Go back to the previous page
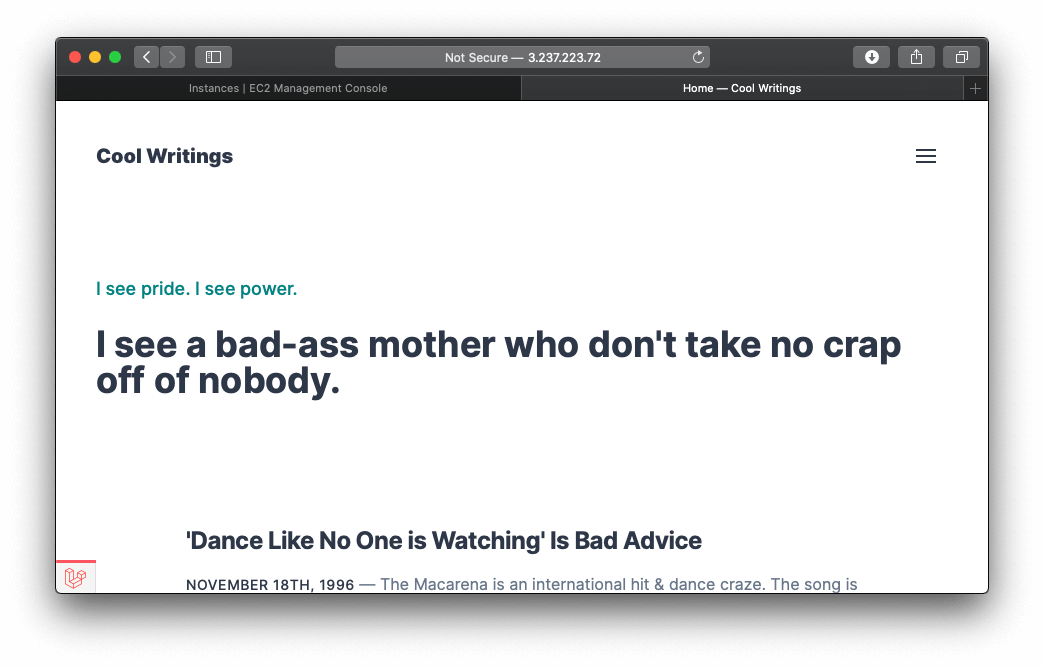Image resolution: width=1044 pixels, height=667 pixels. pos(146,57)
